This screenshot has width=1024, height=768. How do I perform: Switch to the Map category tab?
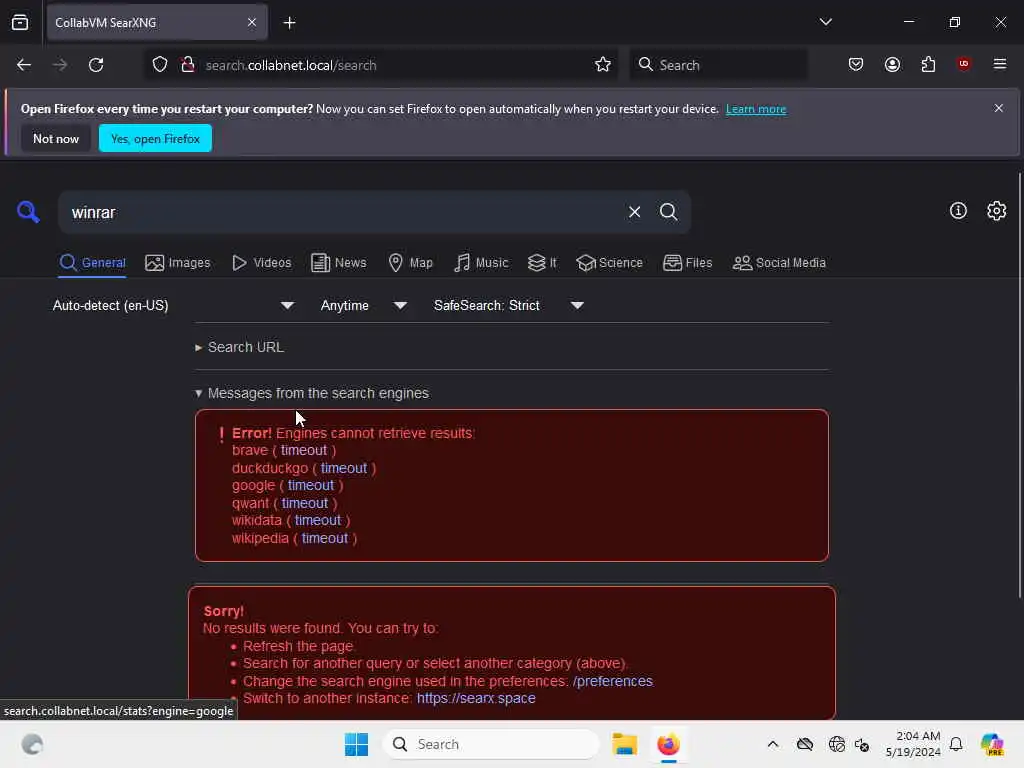(x=410, y=263)
